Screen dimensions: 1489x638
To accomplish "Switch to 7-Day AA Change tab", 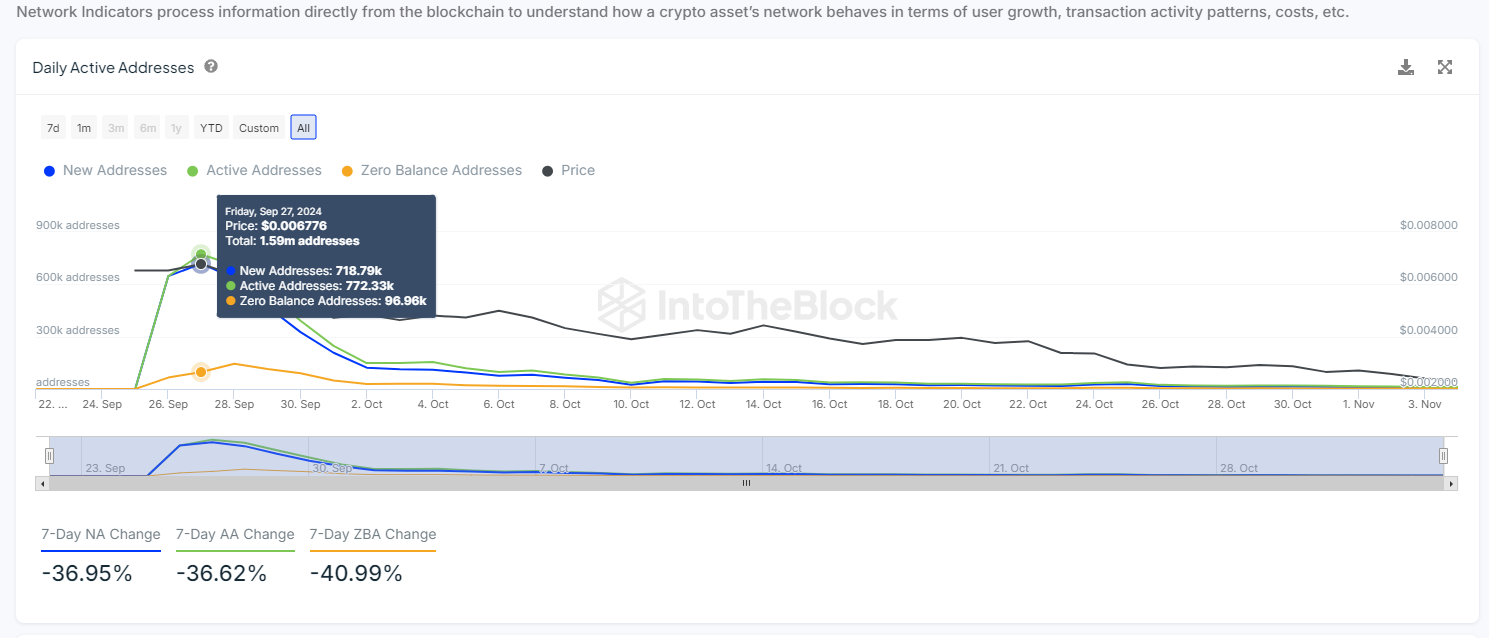I will pos(235,535).
